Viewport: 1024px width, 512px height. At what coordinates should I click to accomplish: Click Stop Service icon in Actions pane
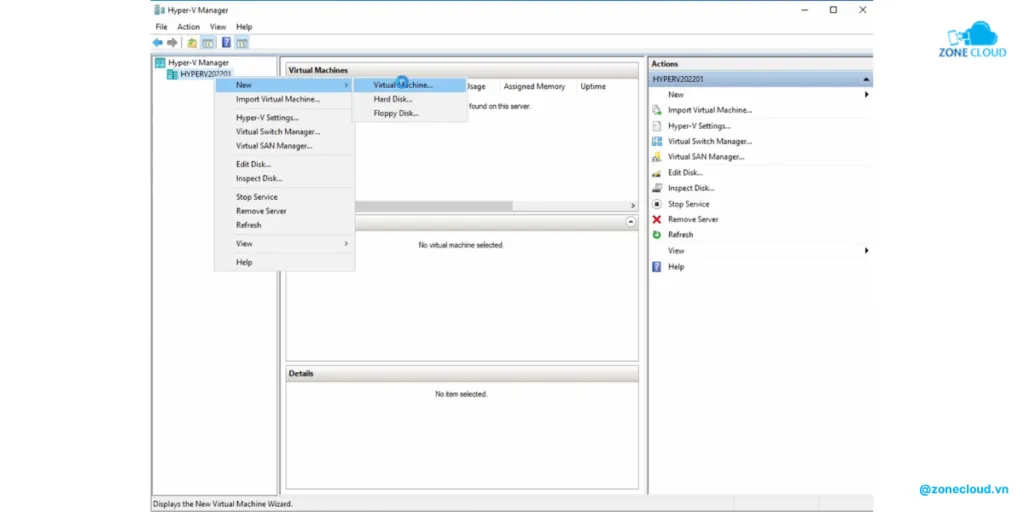tap(657, 204)
